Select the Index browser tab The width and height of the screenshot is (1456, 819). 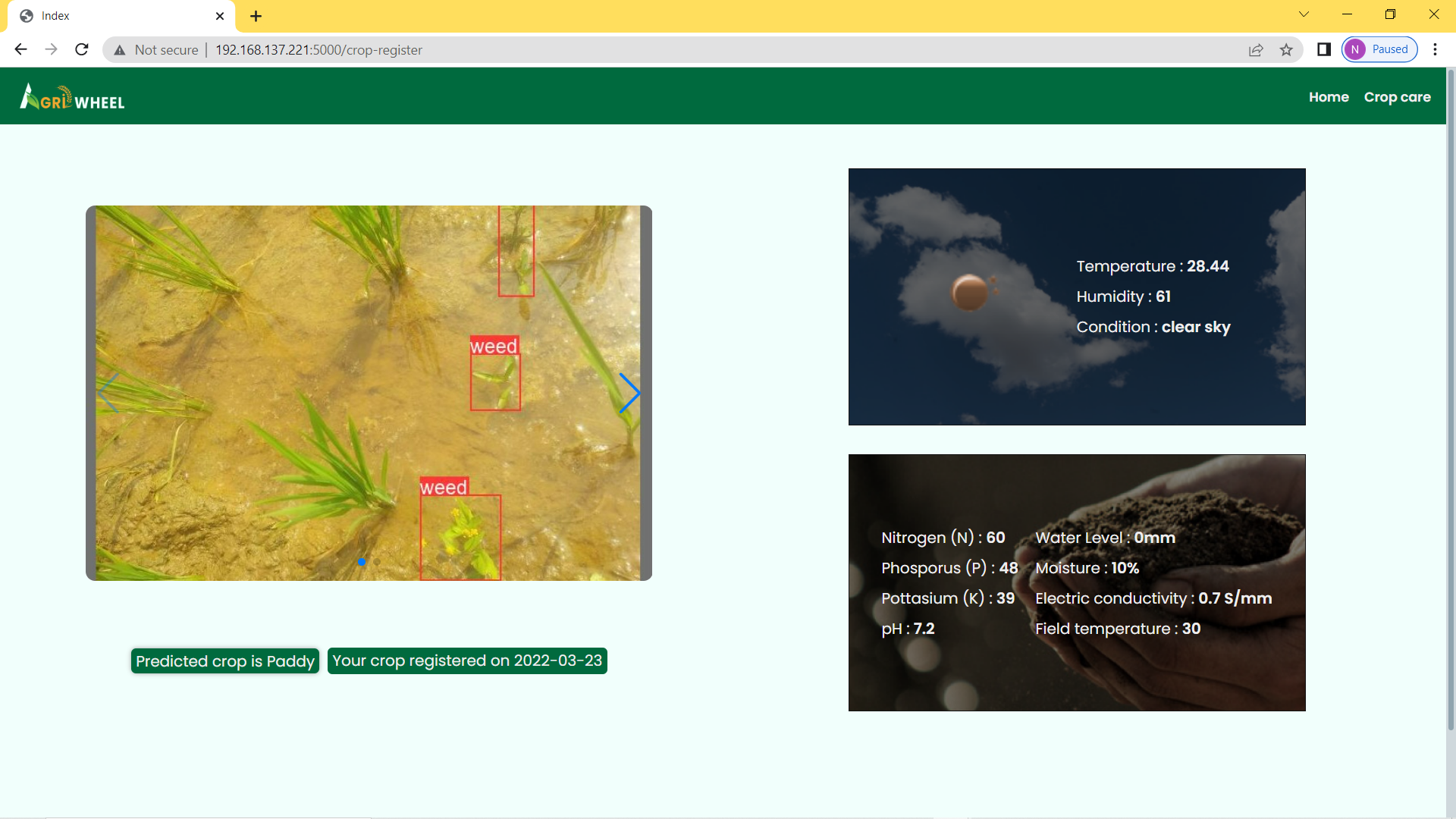pyautogui.click(x=121, y=16)
